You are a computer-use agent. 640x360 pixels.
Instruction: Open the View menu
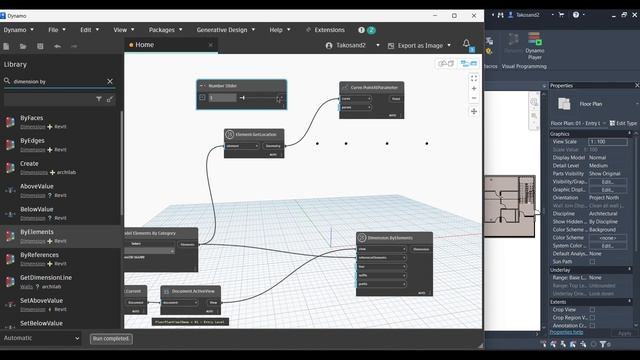124,30
